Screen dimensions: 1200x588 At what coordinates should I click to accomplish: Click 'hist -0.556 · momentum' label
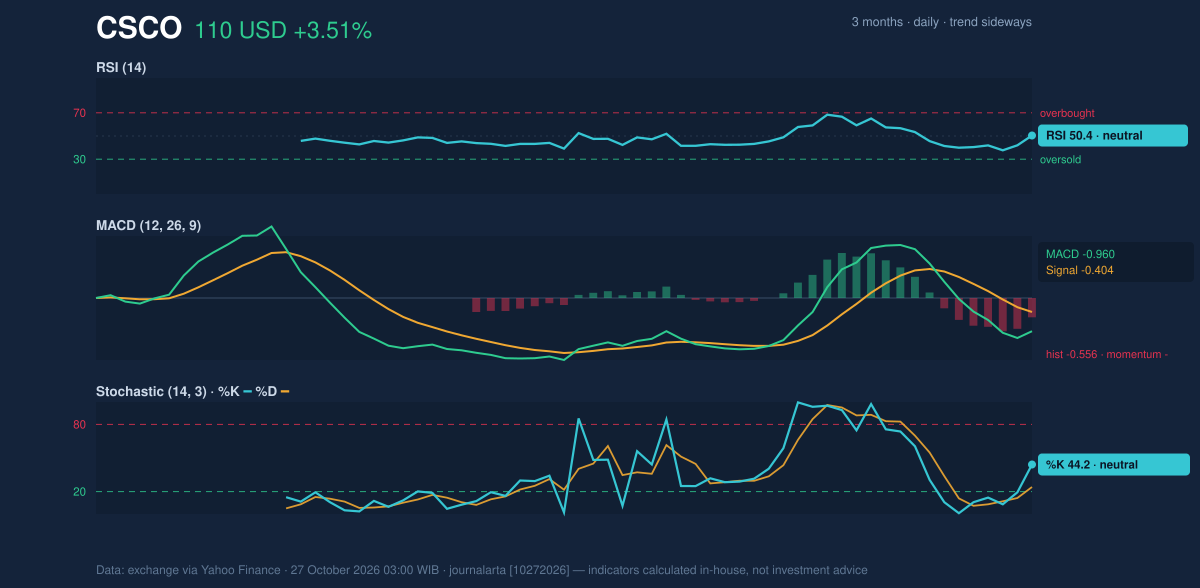click(1107, 354)
